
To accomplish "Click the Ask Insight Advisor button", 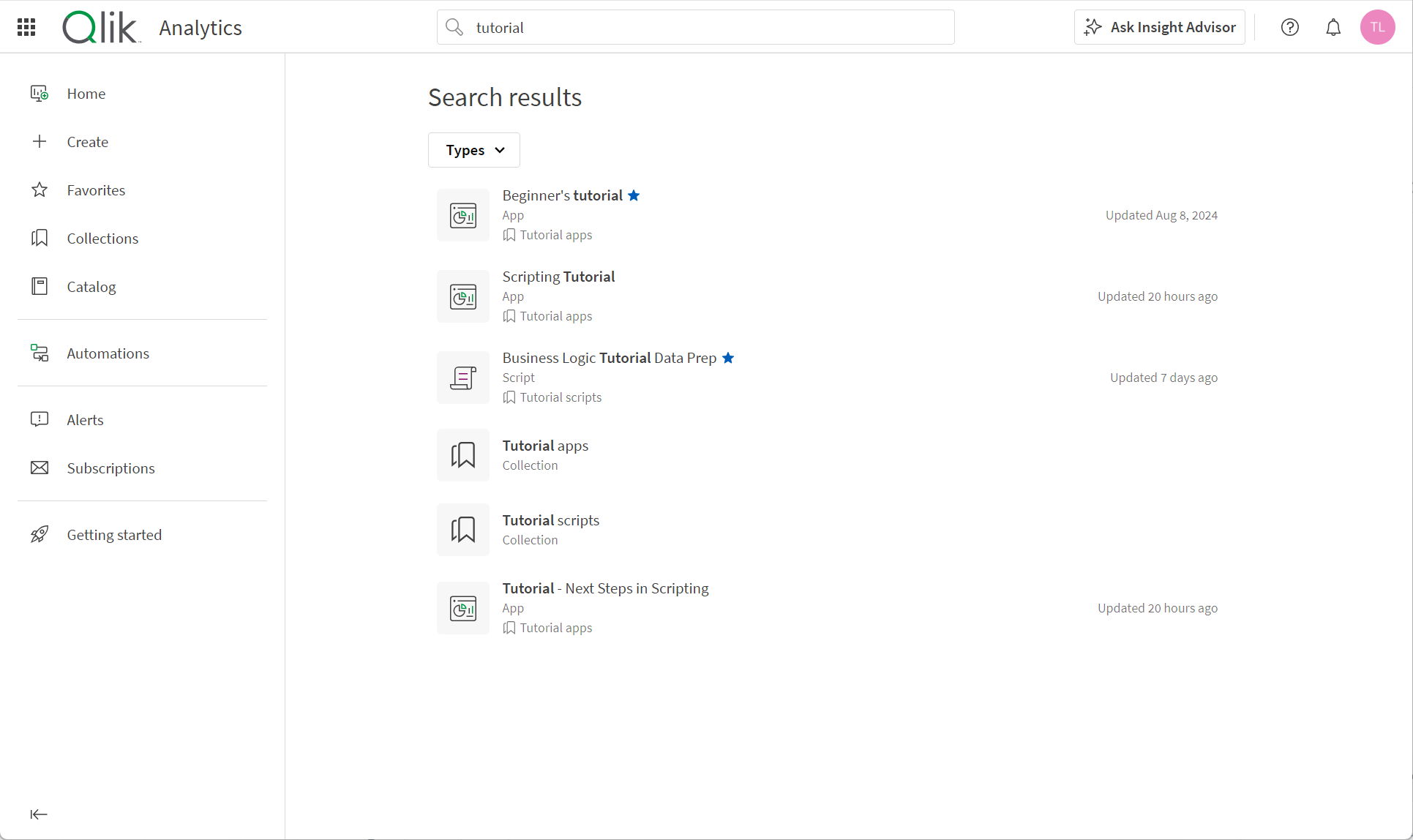I will (1160, 27).
